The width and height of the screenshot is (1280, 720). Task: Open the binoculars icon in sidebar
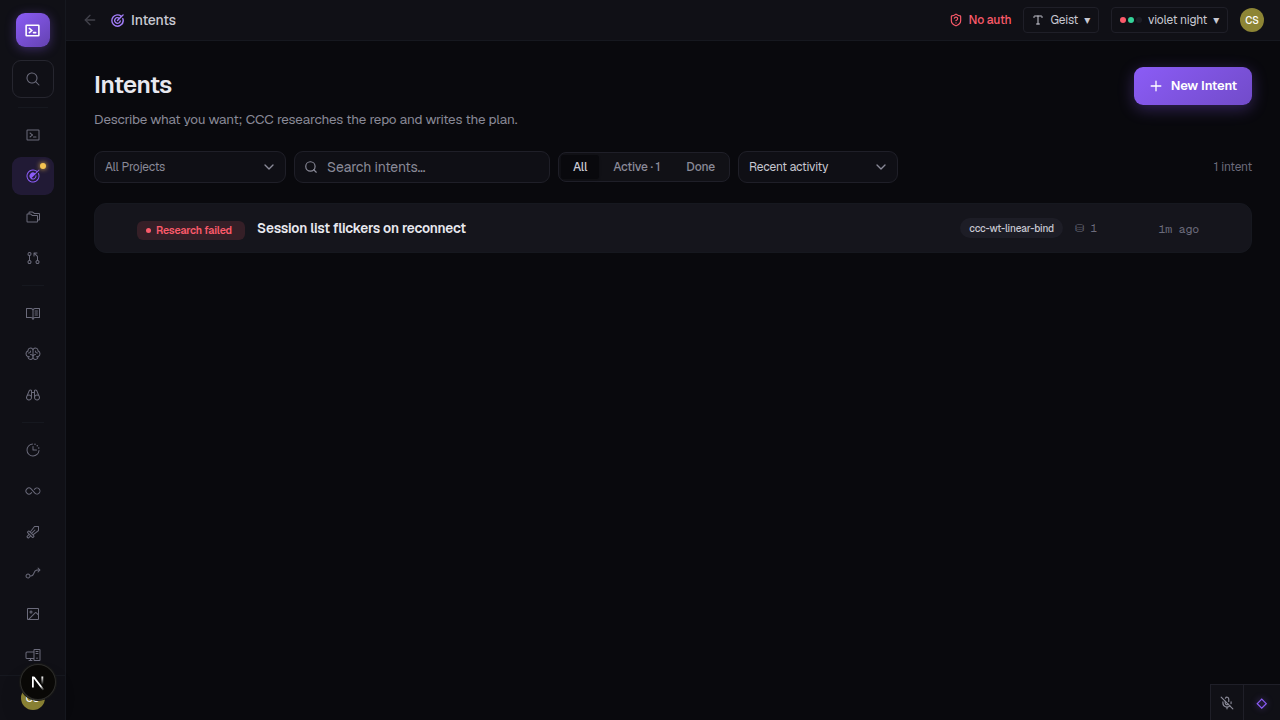coord(33,395)
